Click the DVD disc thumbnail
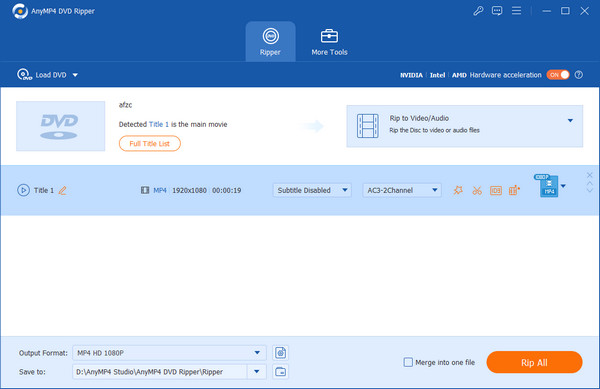600x389 pixels. [x=60, y=126]
